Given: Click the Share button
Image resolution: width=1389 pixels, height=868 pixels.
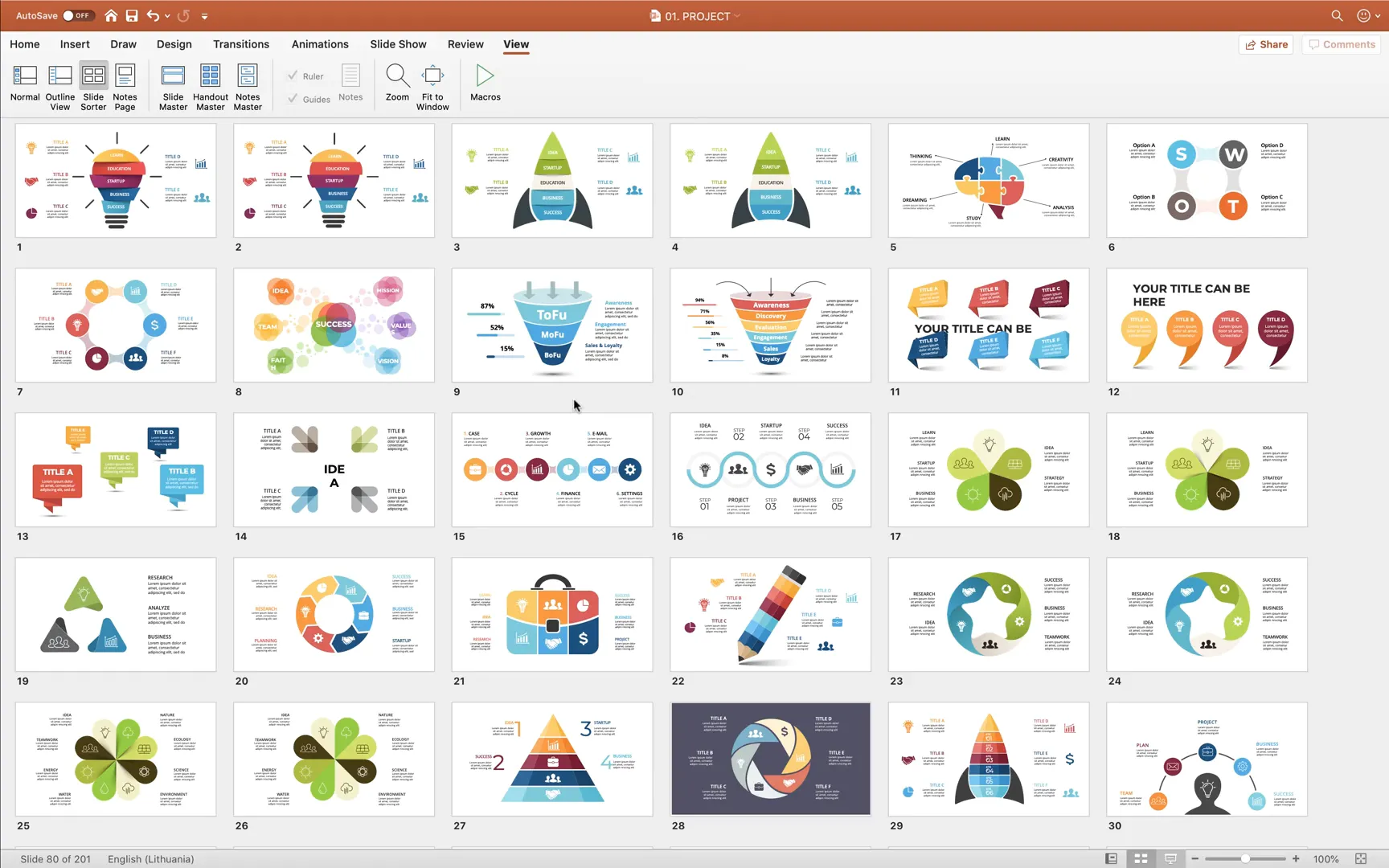Looking at the screenshot, I should click(x=1266, y=44).
